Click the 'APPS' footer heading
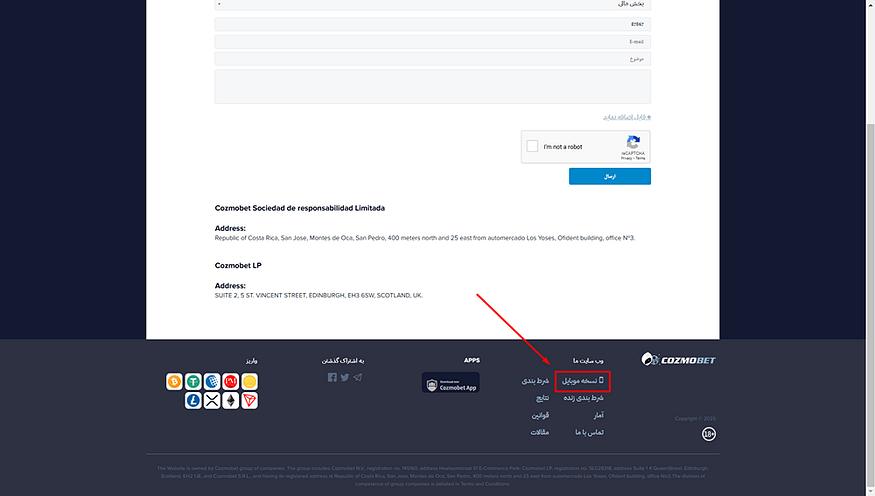Viewport: 875px width, 496px height. tap(472, 360)
